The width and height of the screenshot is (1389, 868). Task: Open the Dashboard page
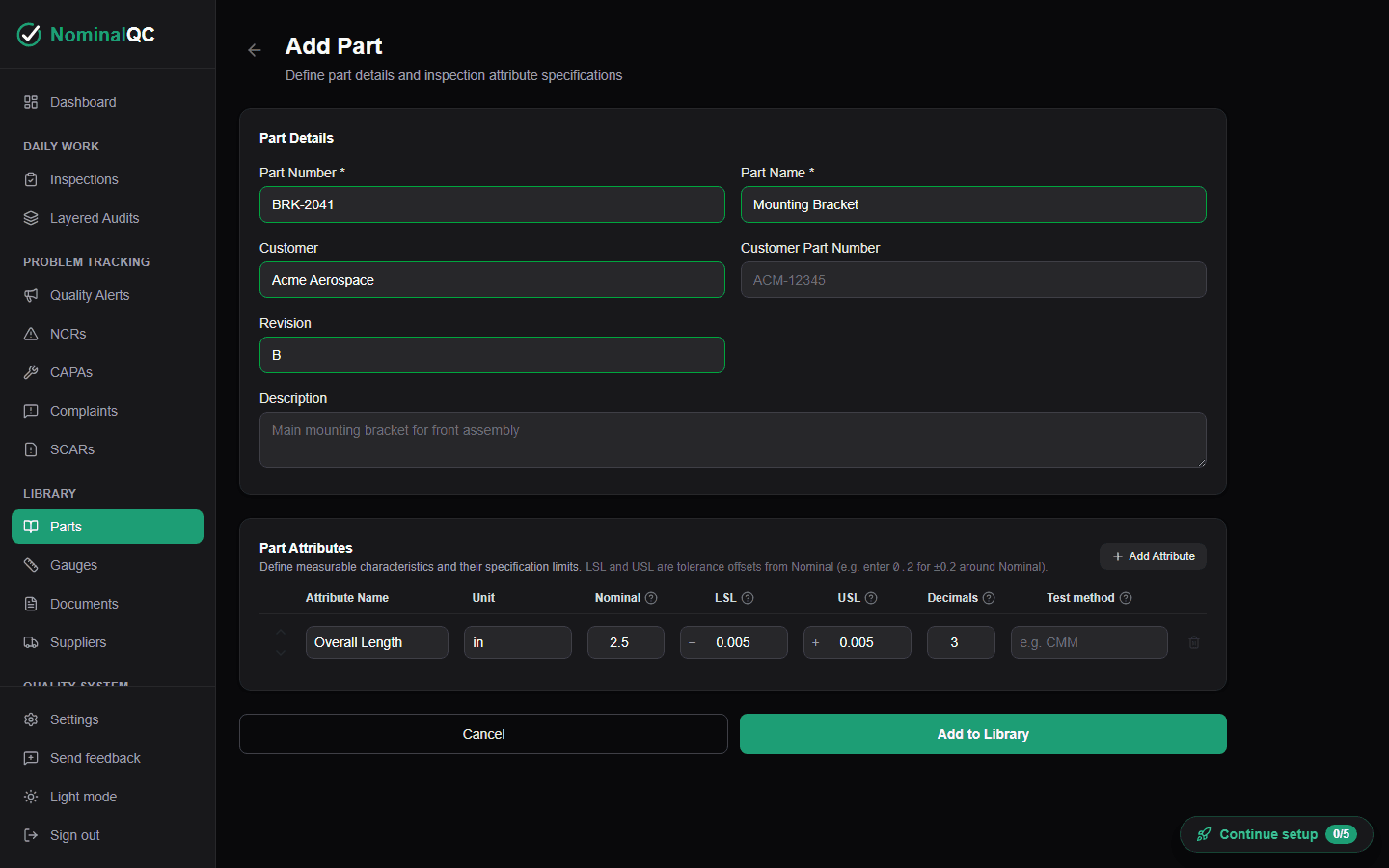[x=107, y=102]
